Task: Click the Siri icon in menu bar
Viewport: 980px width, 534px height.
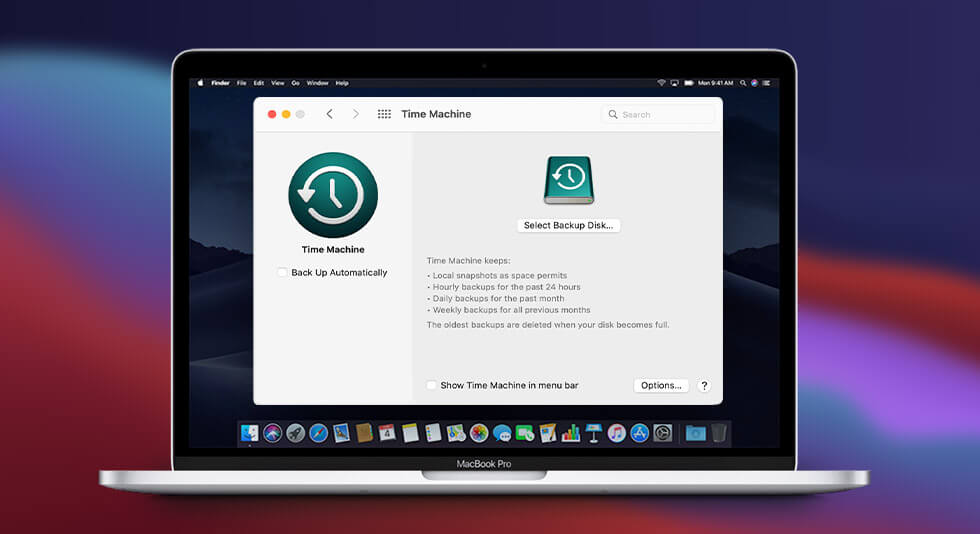Action: (754, 83)
